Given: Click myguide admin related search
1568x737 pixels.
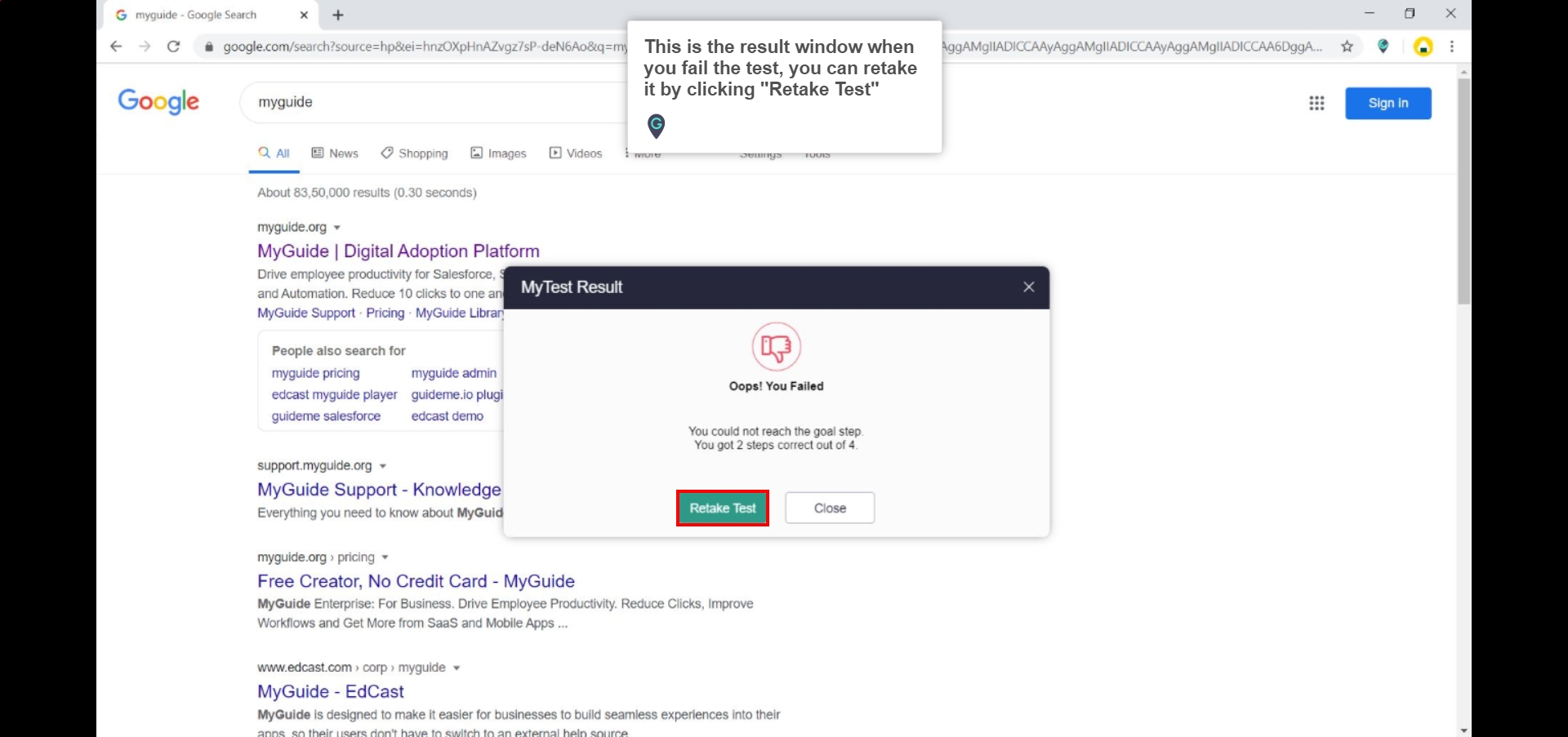Looking at the screenshot, I should click(454, 373).
